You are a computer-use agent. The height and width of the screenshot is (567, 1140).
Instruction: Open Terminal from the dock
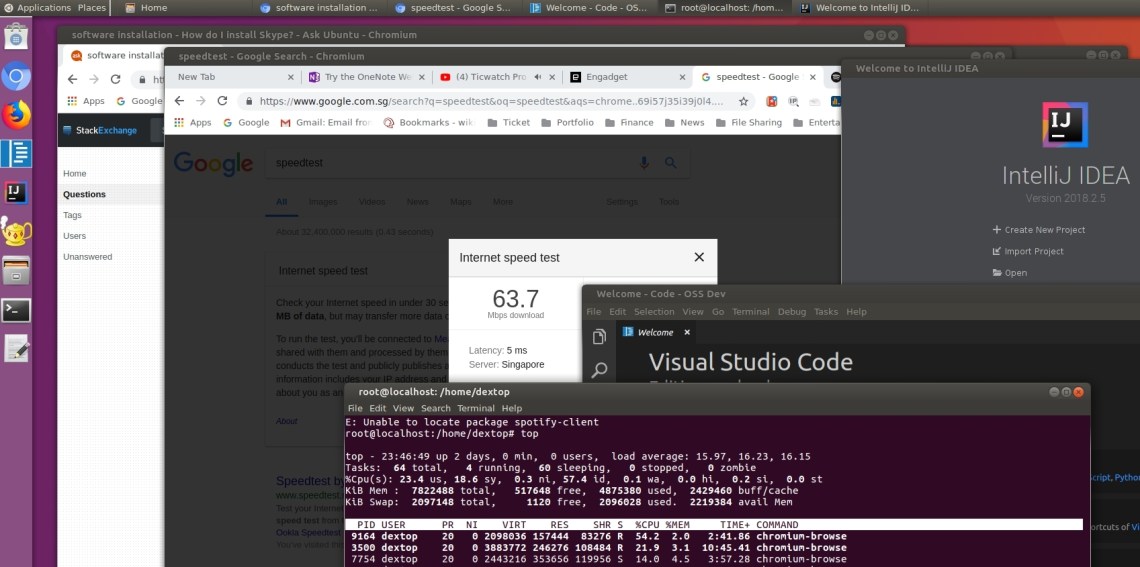click(x=16, y=310)
